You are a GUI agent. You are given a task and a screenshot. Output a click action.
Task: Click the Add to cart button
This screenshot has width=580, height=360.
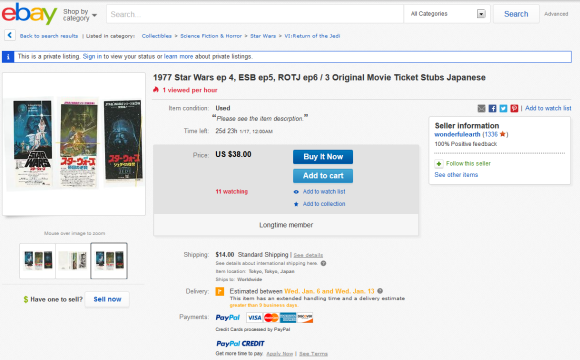click(x=323, y=176)
